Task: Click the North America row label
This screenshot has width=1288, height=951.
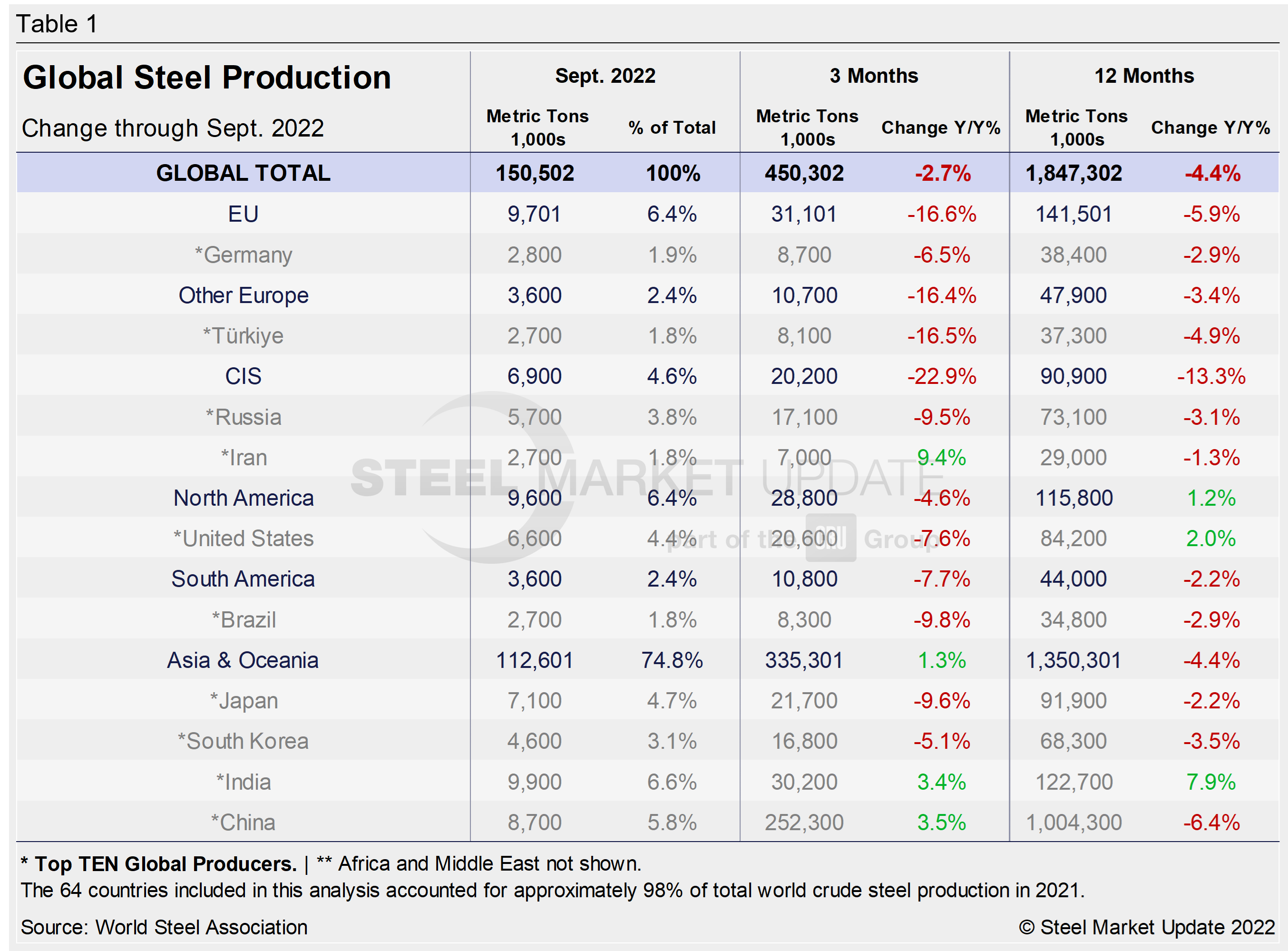Action: pos(244,497)
